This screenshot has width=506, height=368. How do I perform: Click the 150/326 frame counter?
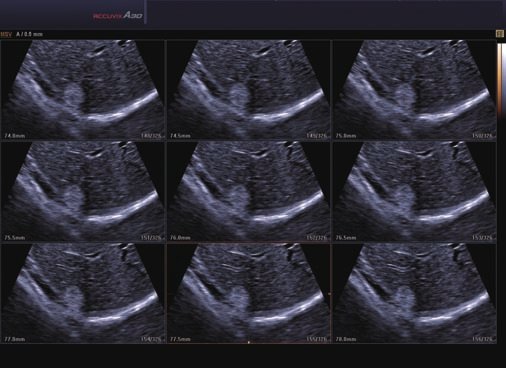coord(483,136)
